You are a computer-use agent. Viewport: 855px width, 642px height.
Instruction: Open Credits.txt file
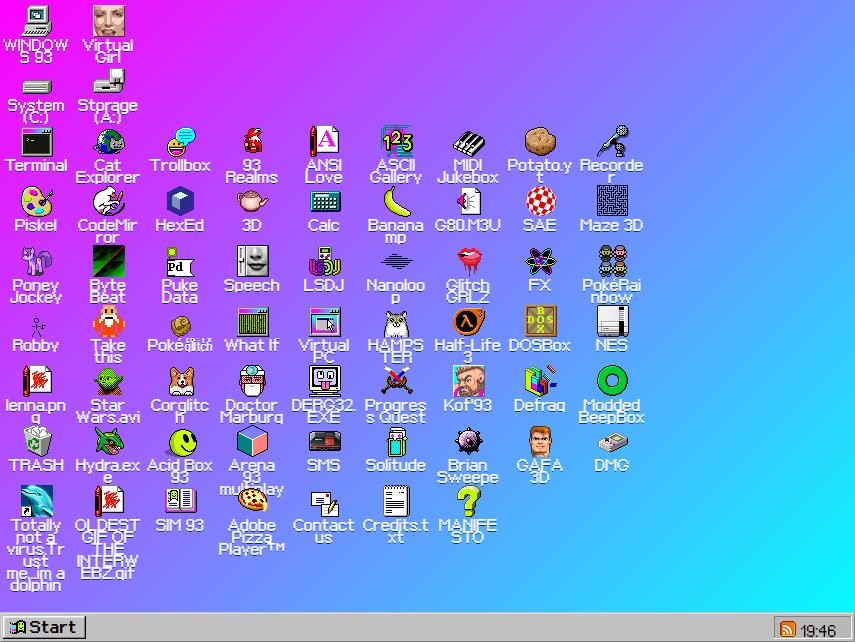point(395,499)
